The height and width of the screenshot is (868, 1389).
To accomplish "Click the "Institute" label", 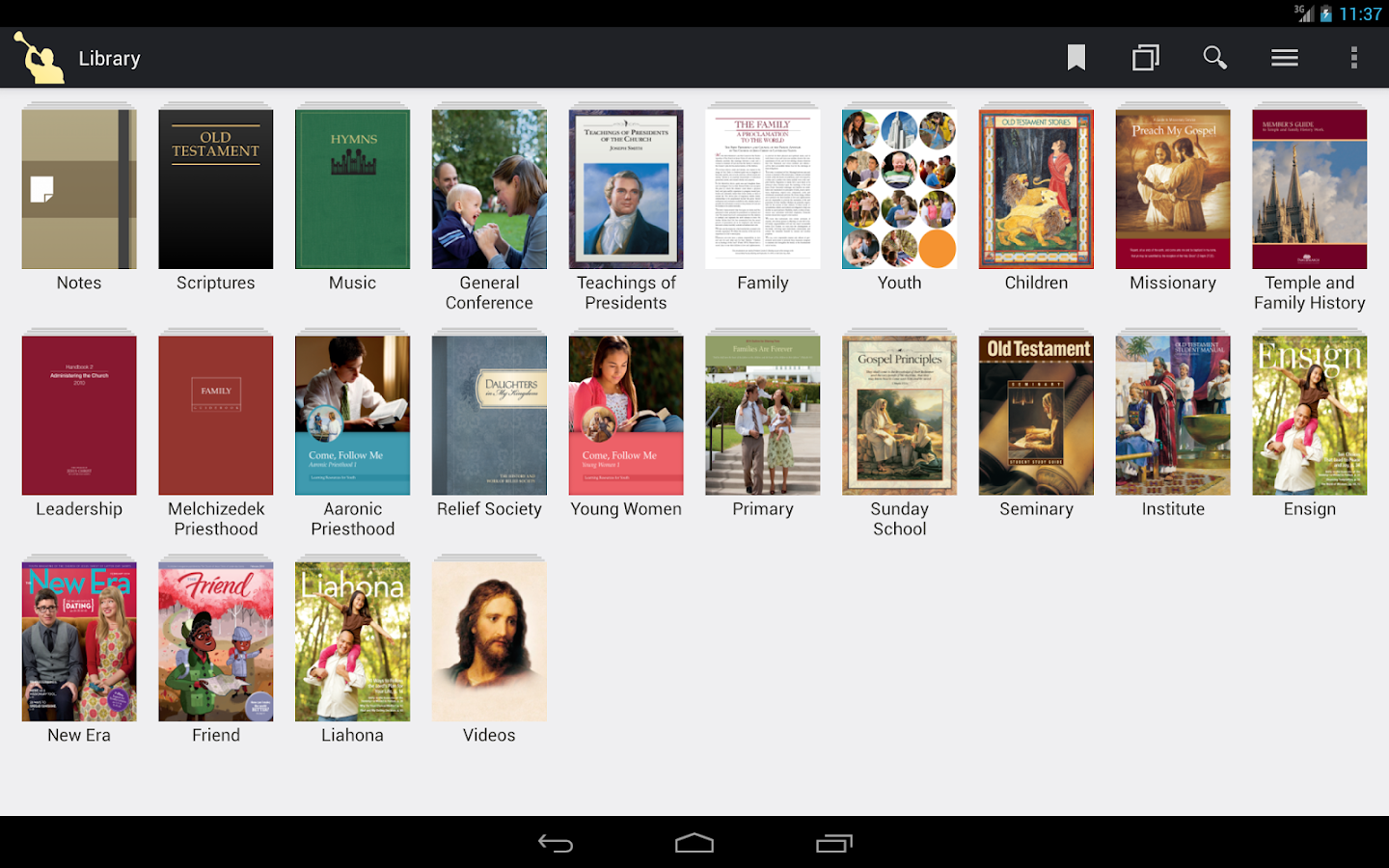I will click(1173, 509).
